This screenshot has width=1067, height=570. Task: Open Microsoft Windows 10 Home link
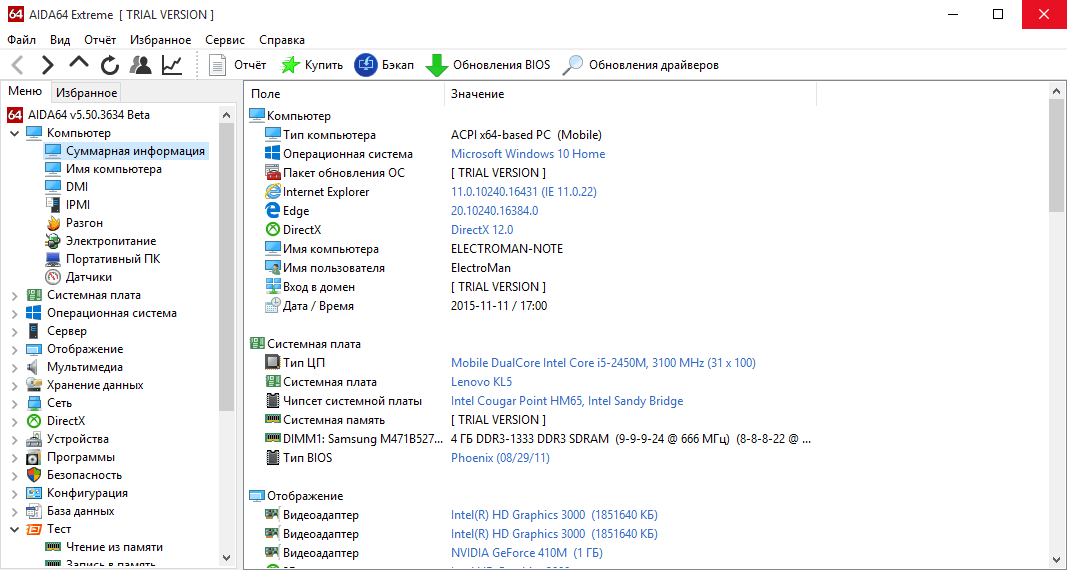click(x=528, y=154)
